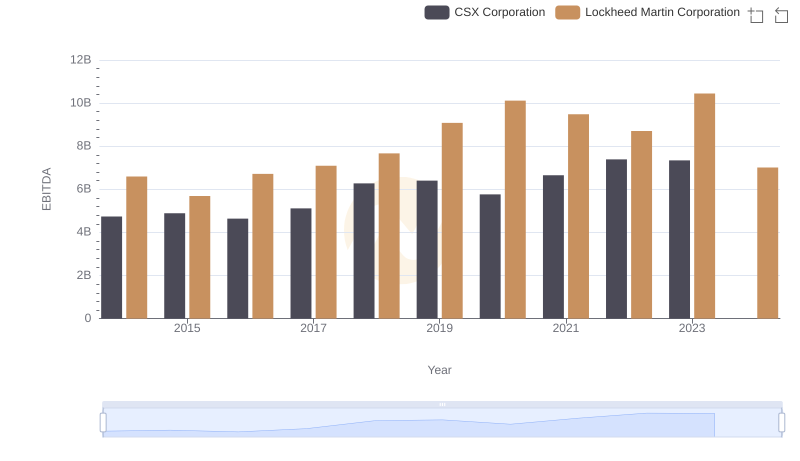Viewport: 800px width, 461px height.
Task: Select the CSX bar for 2017
Action: (301, 264)
